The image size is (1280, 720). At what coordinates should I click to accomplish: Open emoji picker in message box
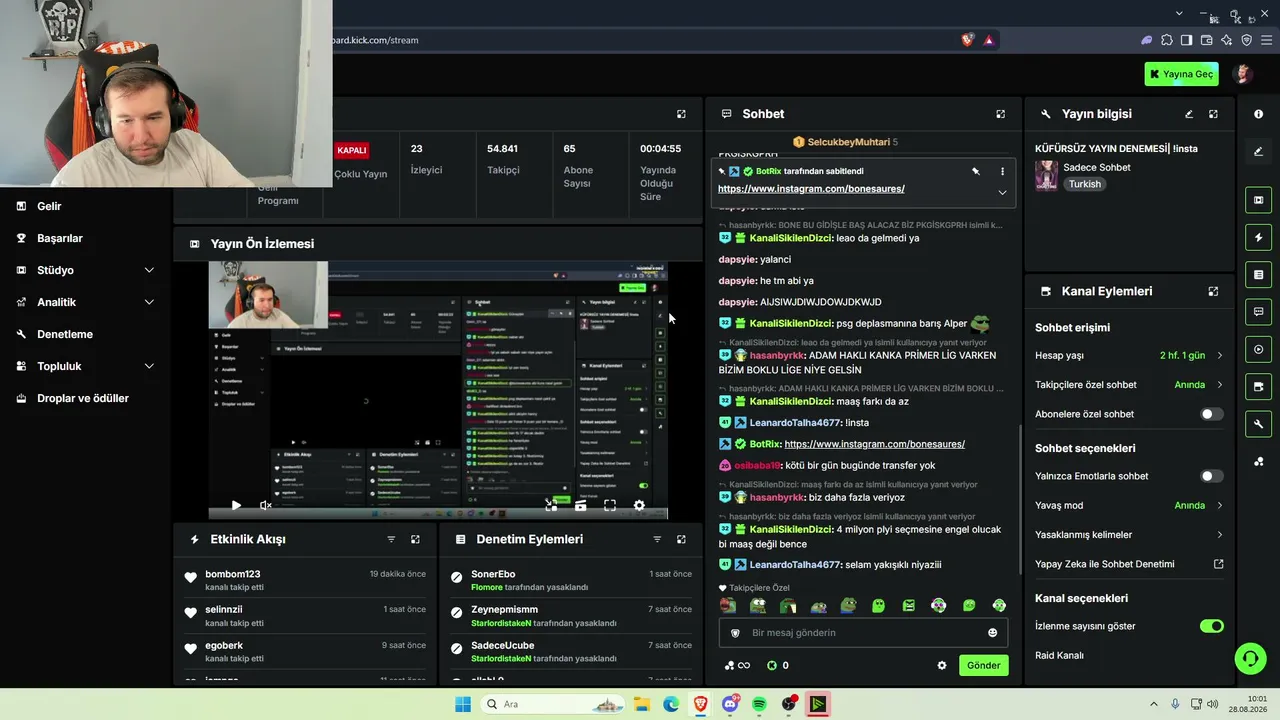pos(992,632)
